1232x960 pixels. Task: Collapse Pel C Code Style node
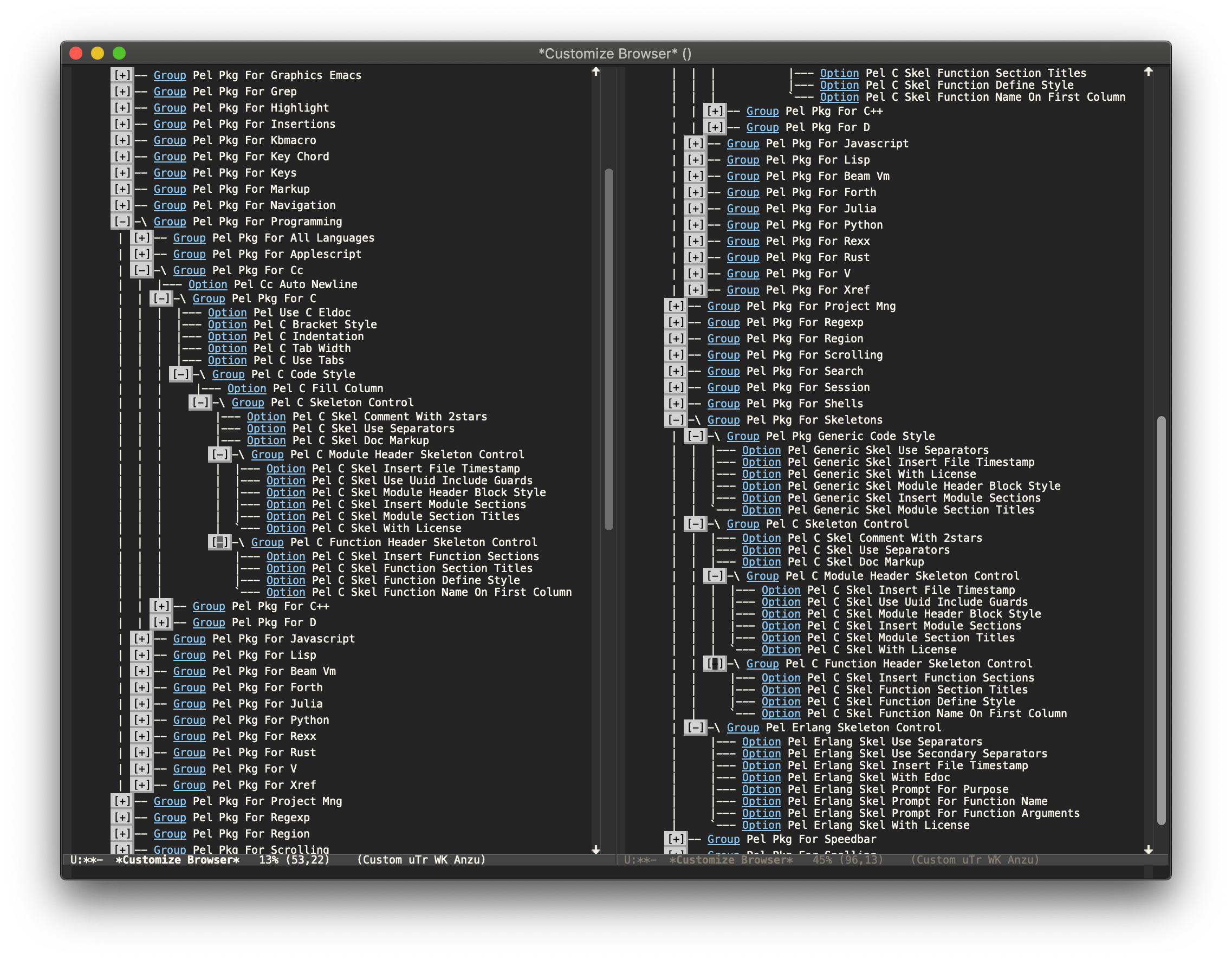(180, 374)
